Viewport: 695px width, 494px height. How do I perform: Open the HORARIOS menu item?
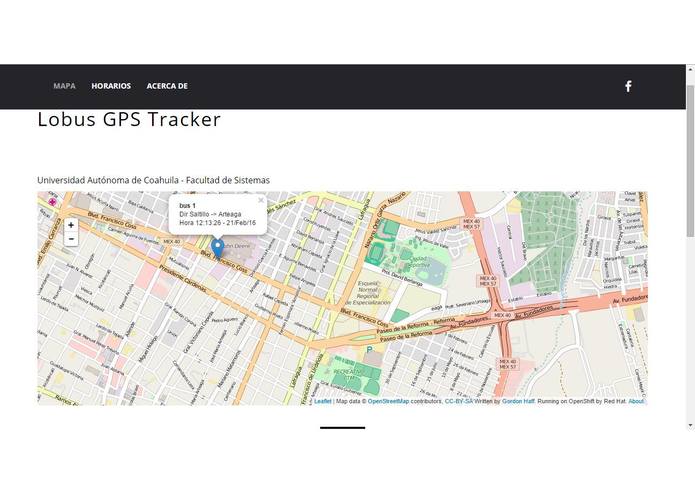click(x=111, y=86)
